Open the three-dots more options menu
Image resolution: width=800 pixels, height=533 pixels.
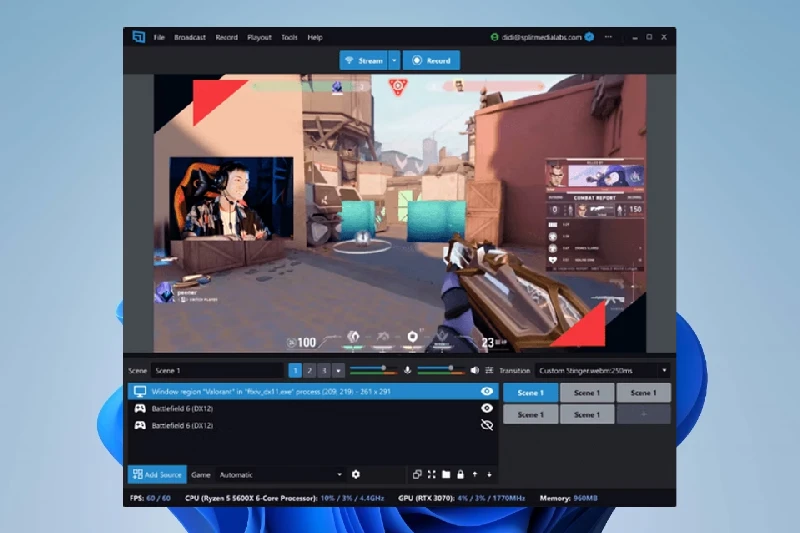[608, 37]
